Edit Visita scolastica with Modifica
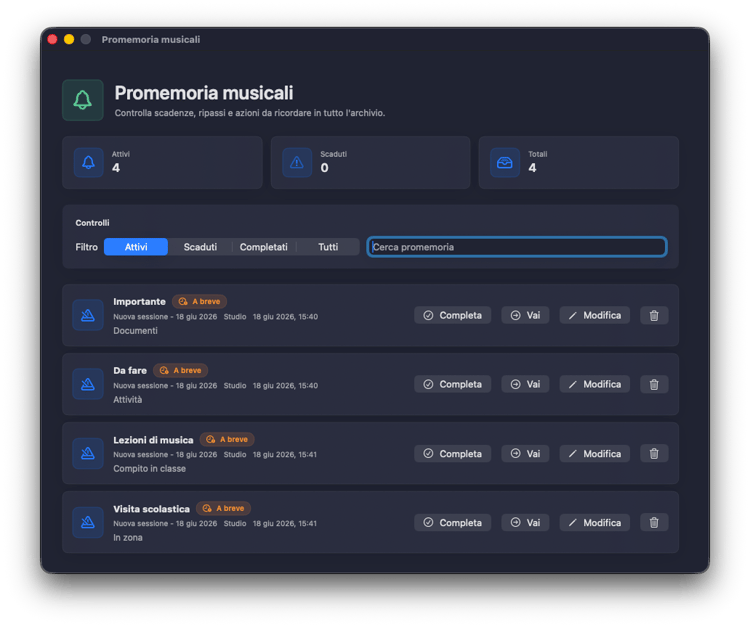The height and width of the screenshot is (627, 750). (595, 522)
